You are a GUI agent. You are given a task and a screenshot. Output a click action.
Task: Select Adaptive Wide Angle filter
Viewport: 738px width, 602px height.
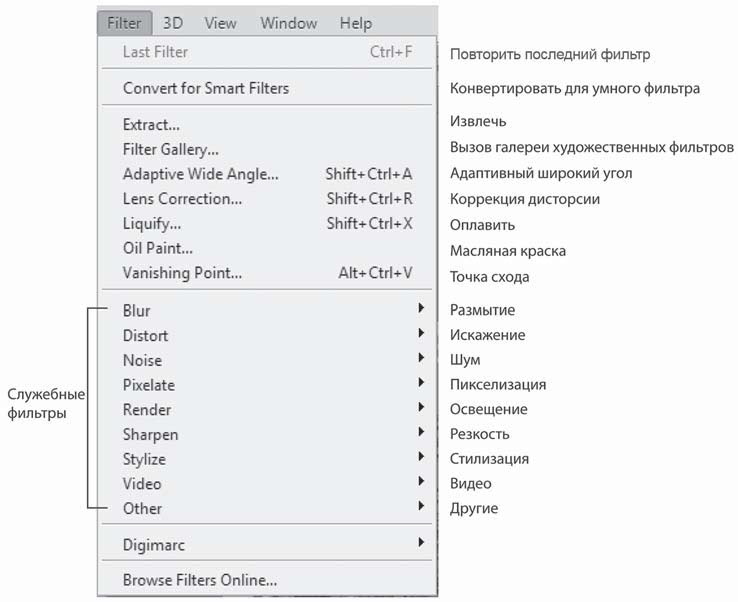(x=201, y=174)
